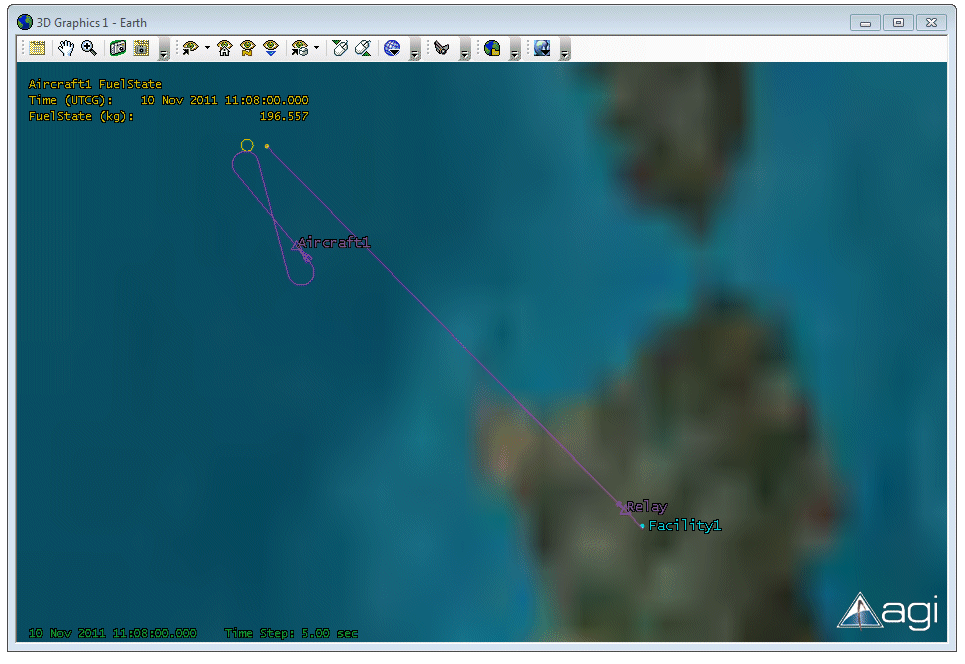
Task: Click the view-from-top eye icon
Action: pos(271,48)
